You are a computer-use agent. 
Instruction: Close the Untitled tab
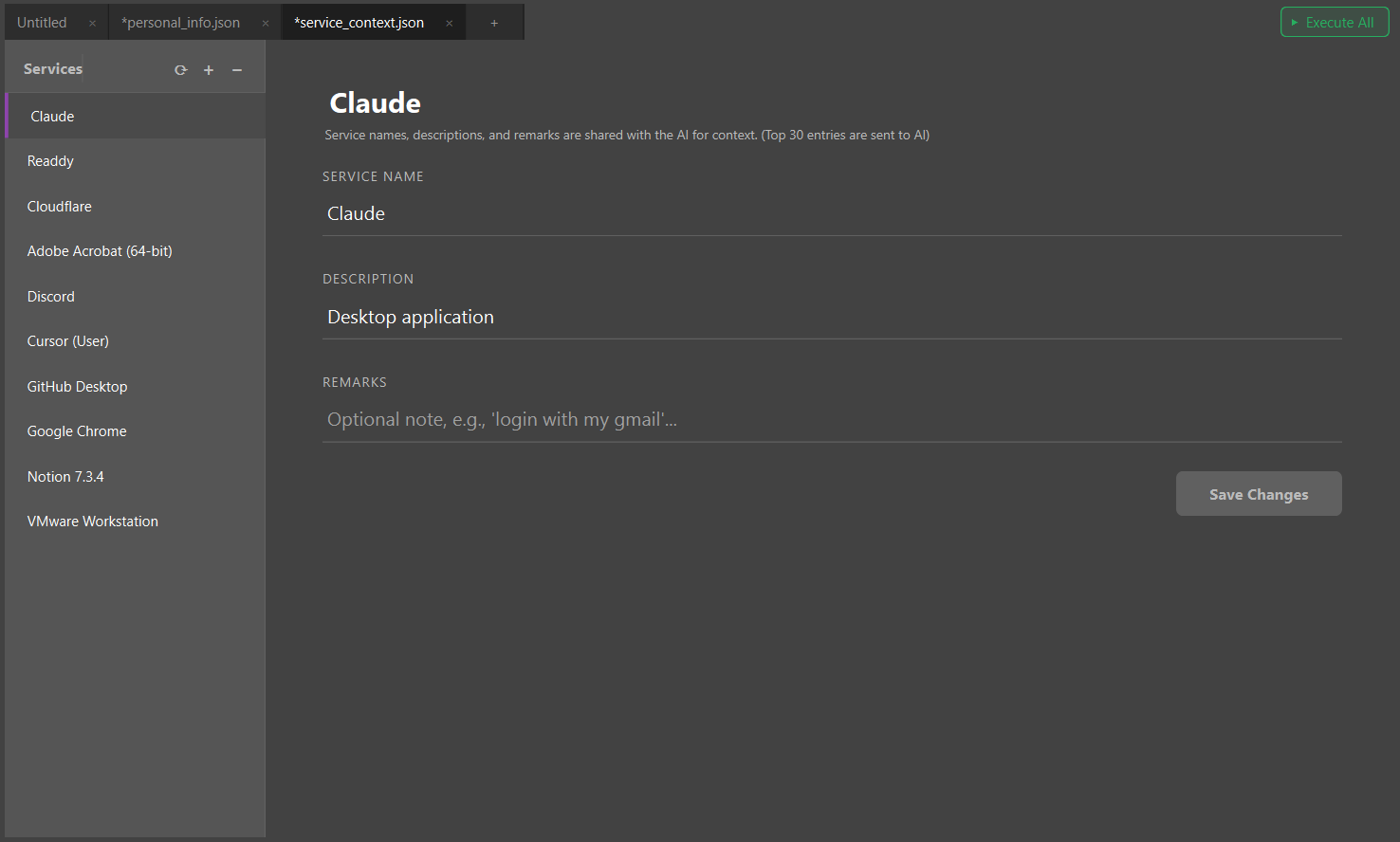[92, 22]
